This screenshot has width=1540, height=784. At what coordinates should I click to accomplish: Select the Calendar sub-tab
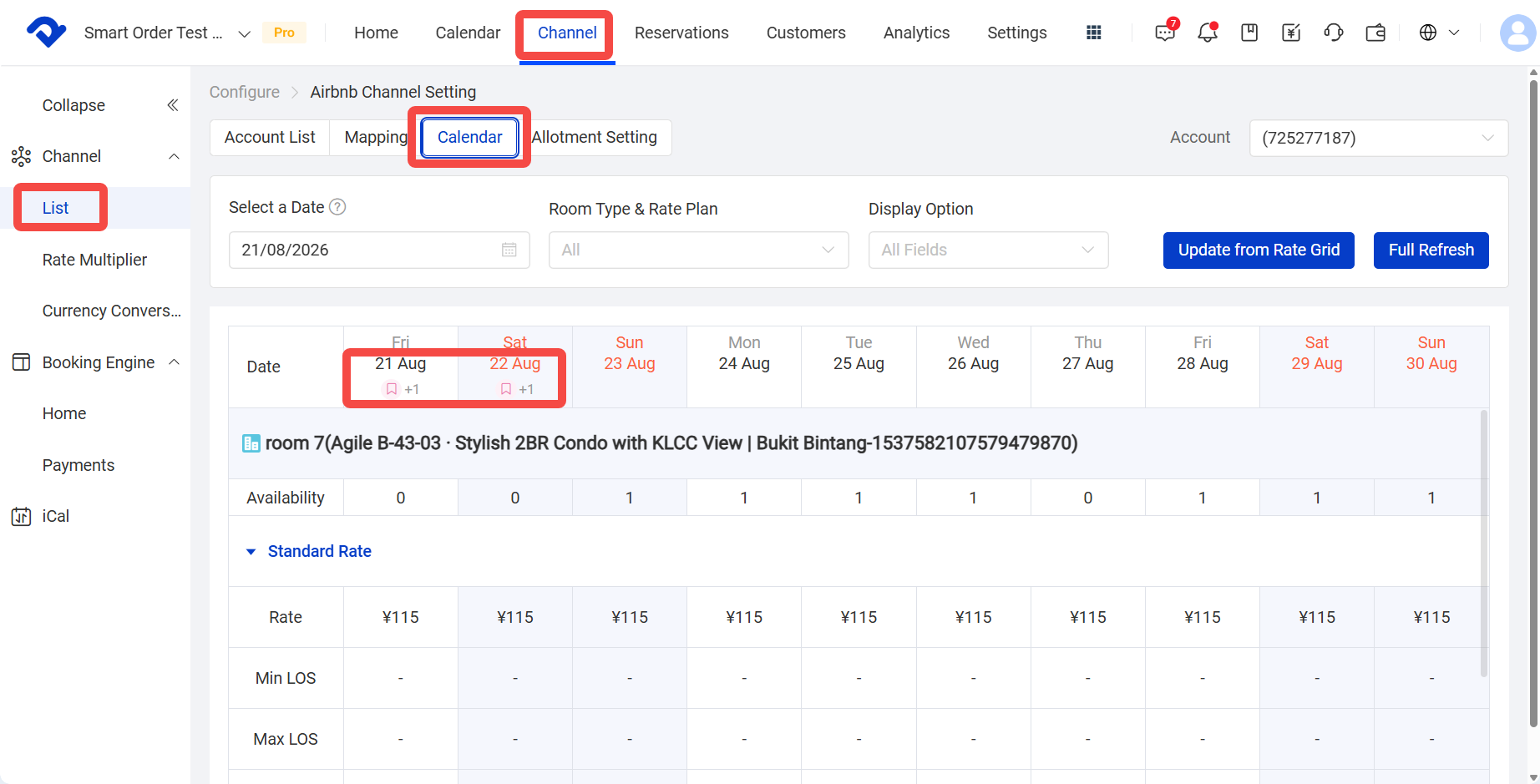tap(469, 137)
